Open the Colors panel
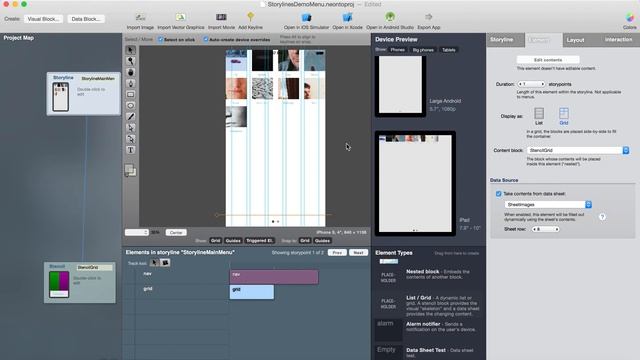Viewport: 640px width, 360px height. coord(630,21)
